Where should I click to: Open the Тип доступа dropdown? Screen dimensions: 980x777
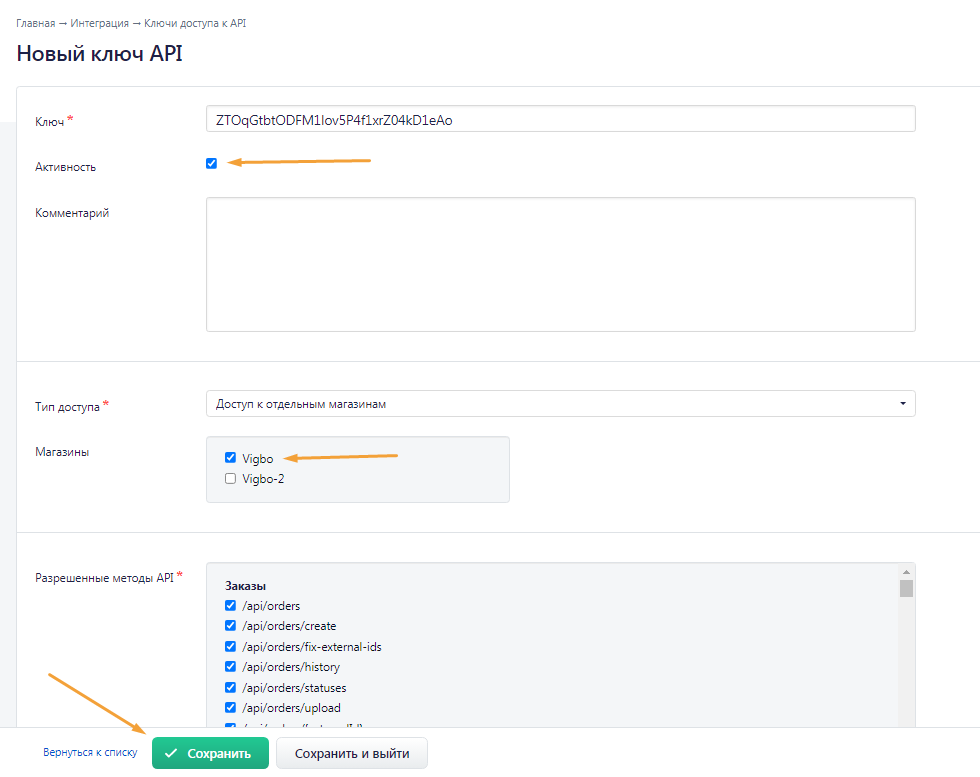coord(560,404)
